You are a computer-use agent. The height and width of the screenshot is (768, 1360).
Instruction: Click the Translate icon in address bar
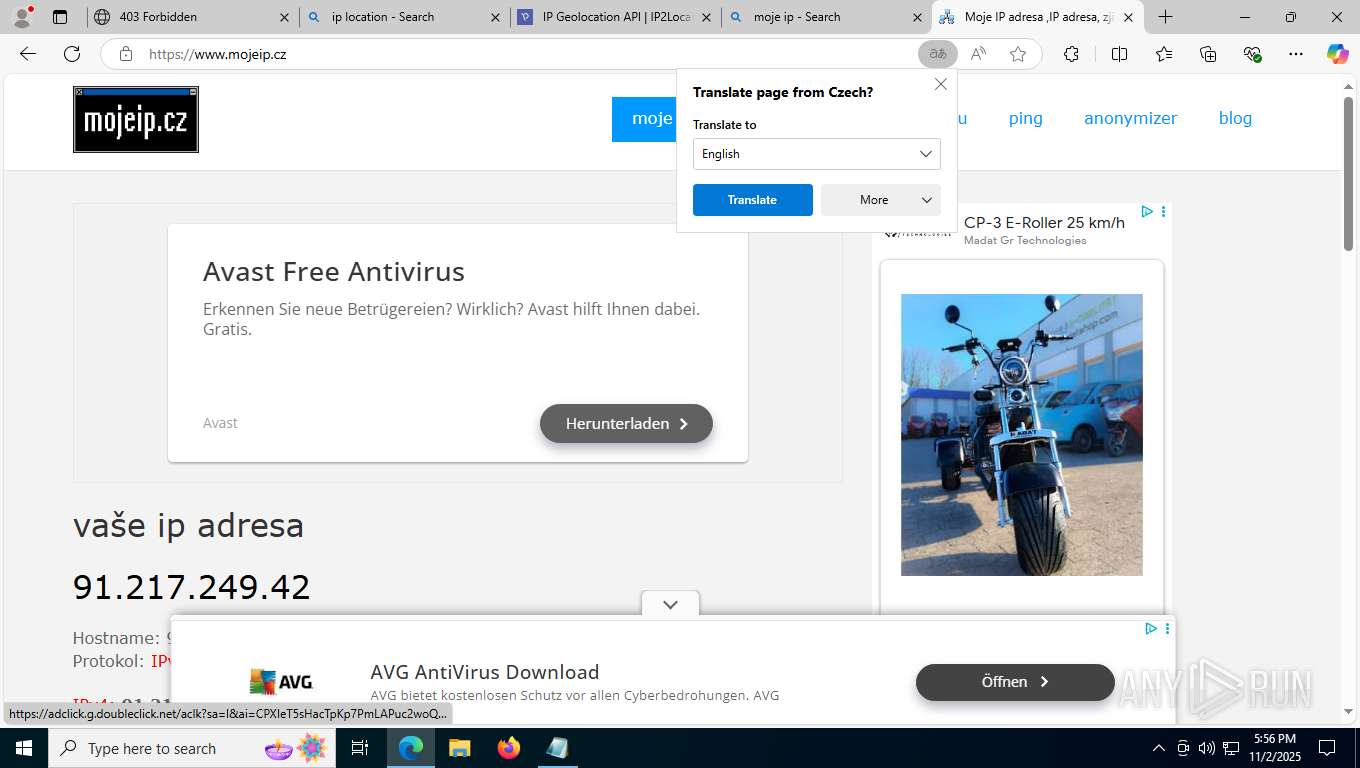[x=938, y=54]
